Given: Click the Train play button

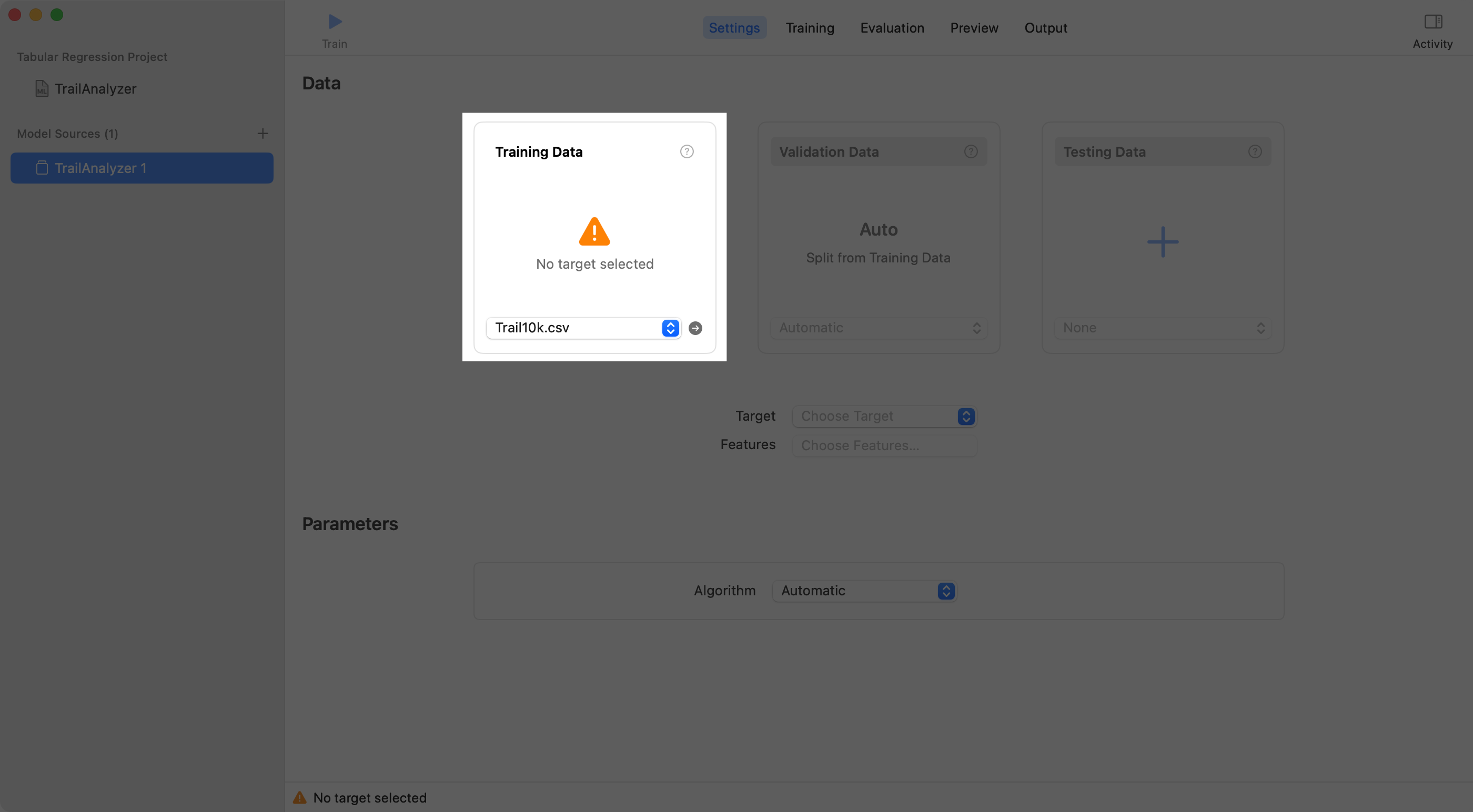Looking at the screenshot, I should coord(334,22).
